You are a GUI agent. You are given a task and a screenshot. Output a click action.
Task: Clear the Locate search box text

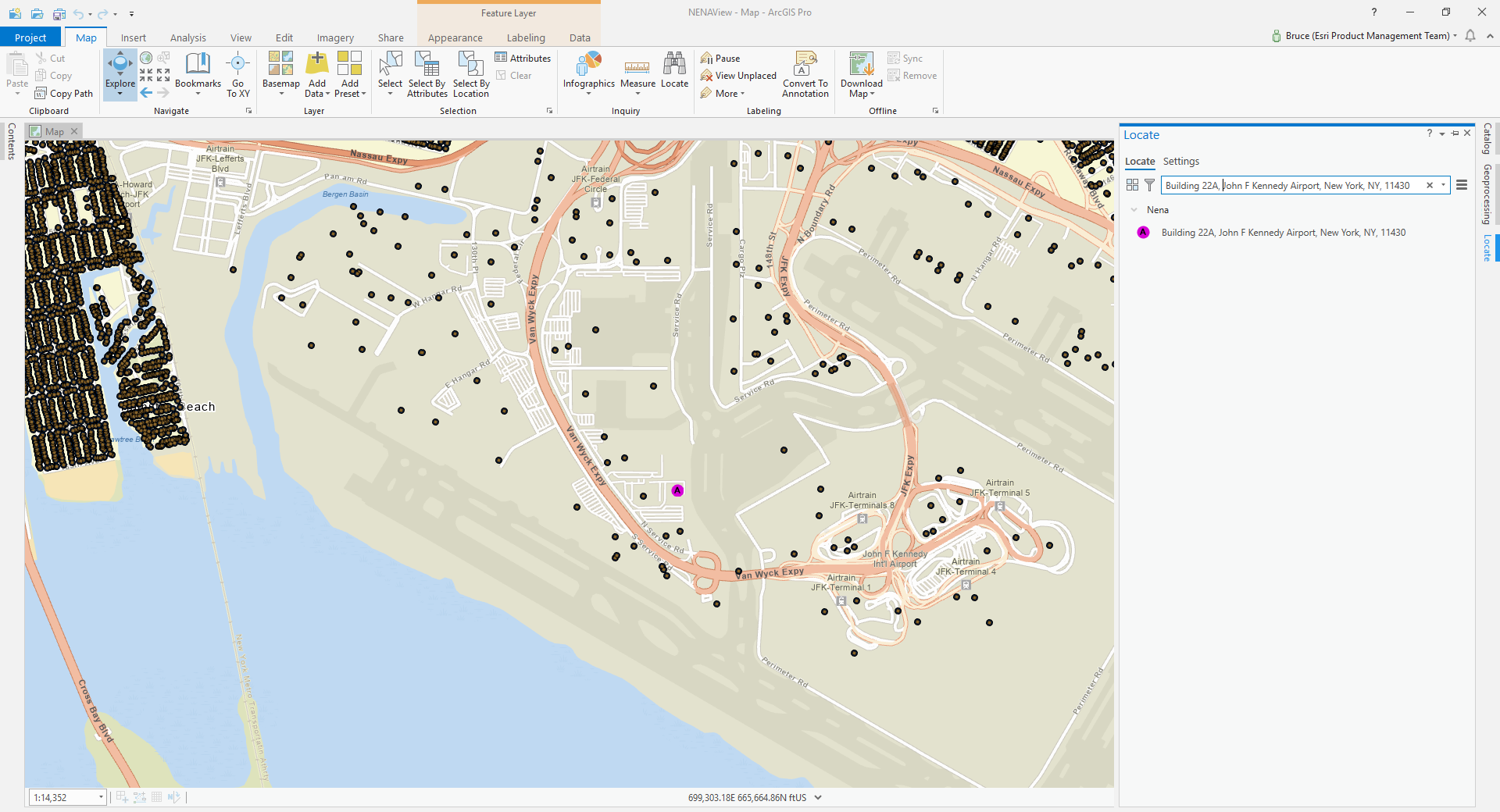1430,185
